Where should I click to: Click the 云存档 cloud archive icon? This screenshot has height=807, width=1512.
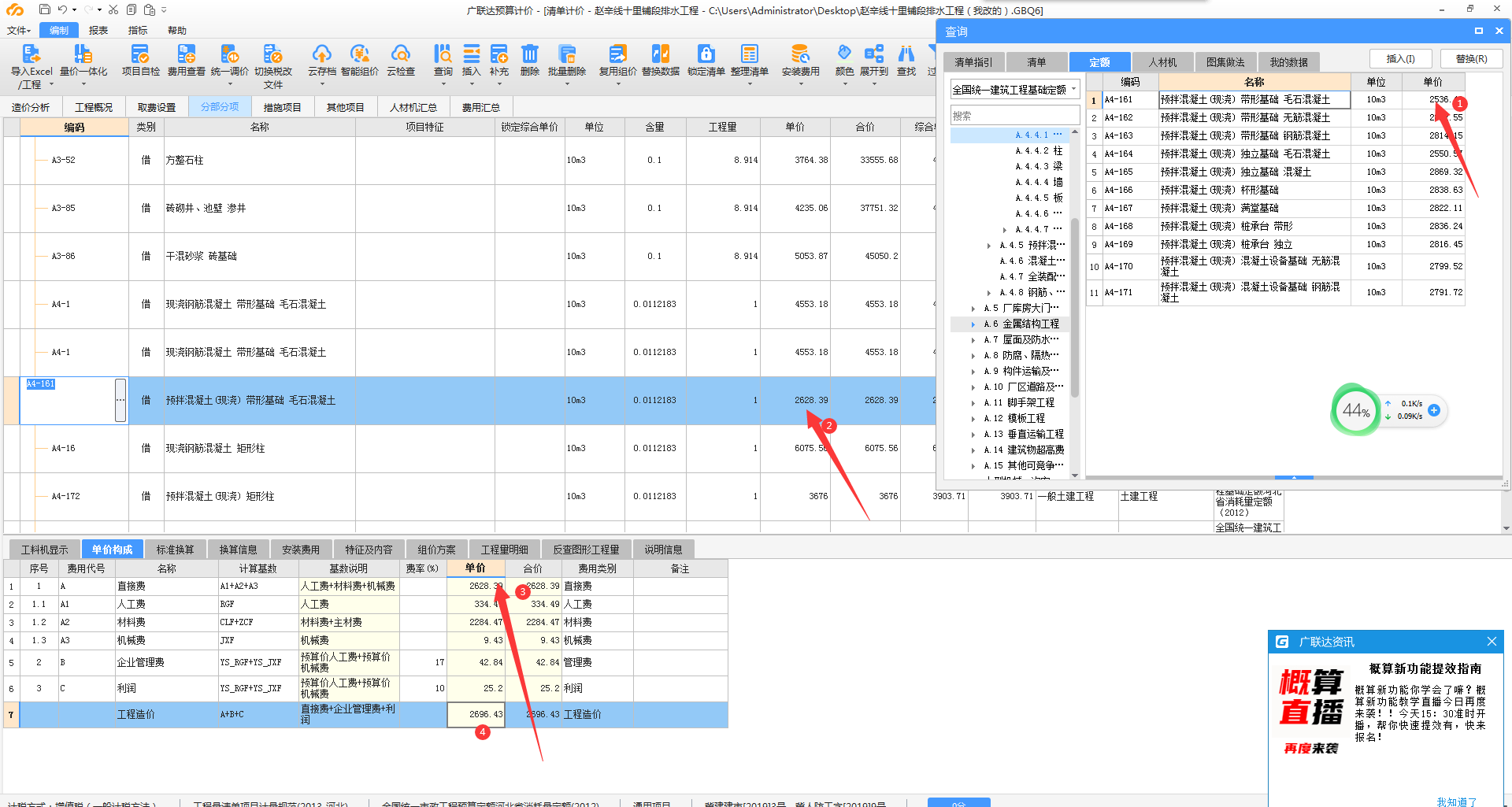click(321, 54)
